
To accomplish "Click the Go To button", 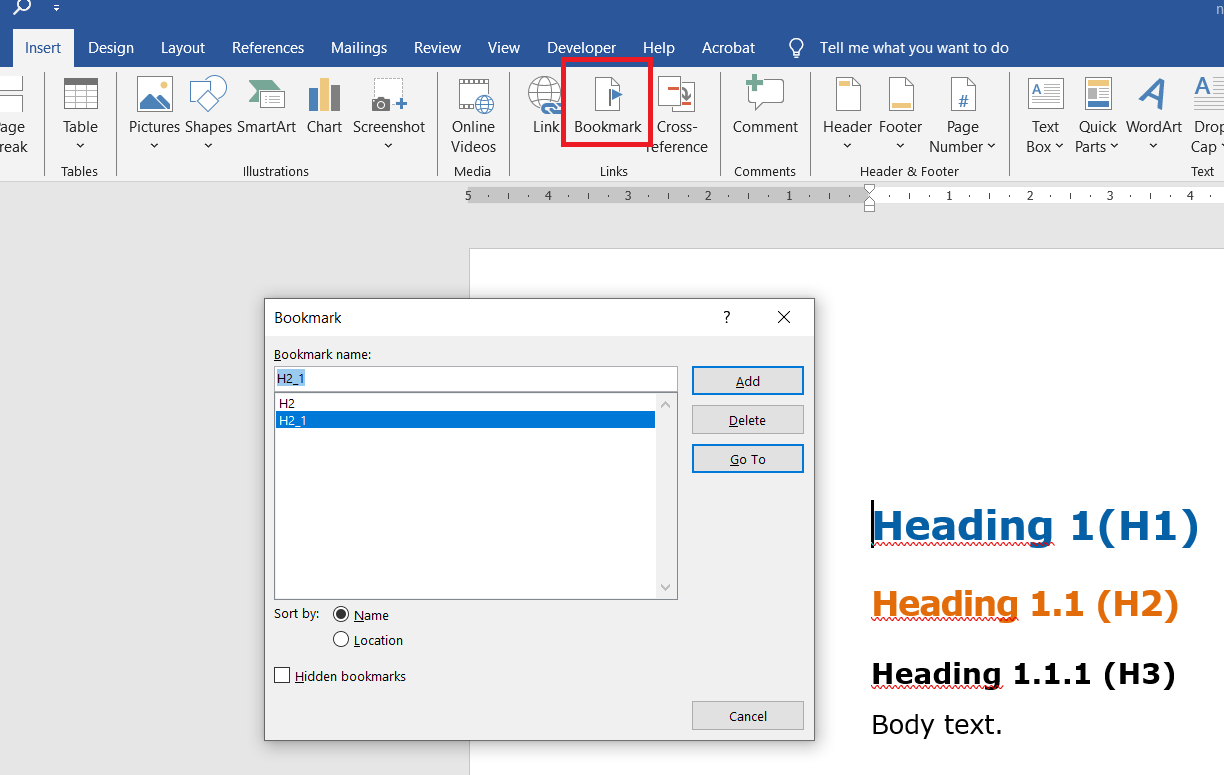I will [748, 459].
